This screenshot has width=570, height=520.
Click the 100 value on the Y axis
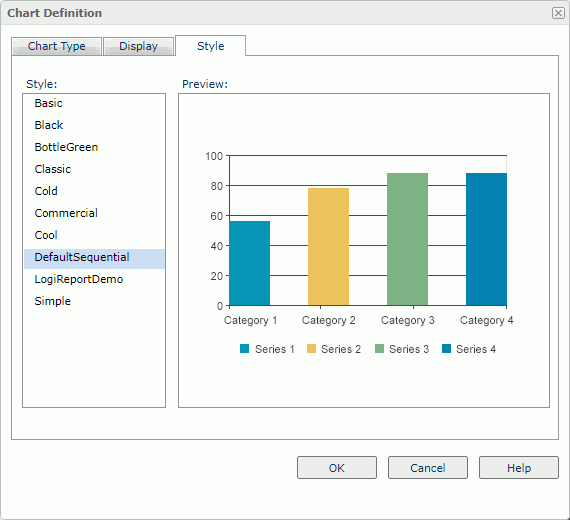pos(214,156)
